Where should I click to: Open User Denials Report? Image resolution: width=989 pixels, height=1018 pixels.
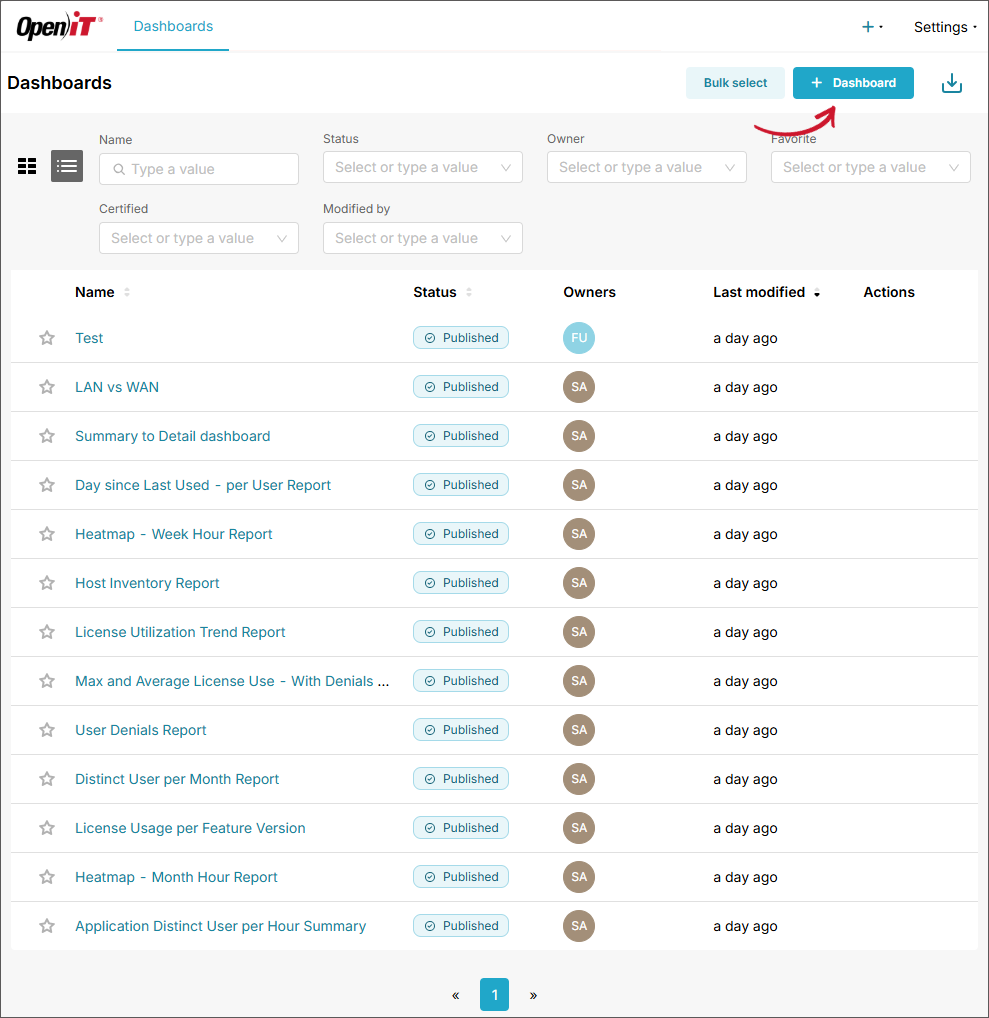tap(141, 730)
